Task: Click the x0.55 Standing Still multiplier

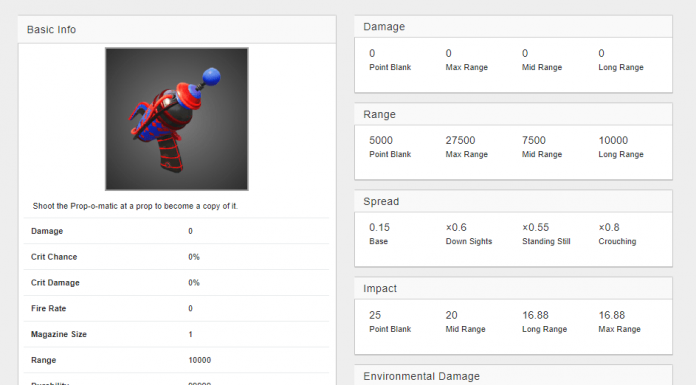Action: click(x=535, y=227)
